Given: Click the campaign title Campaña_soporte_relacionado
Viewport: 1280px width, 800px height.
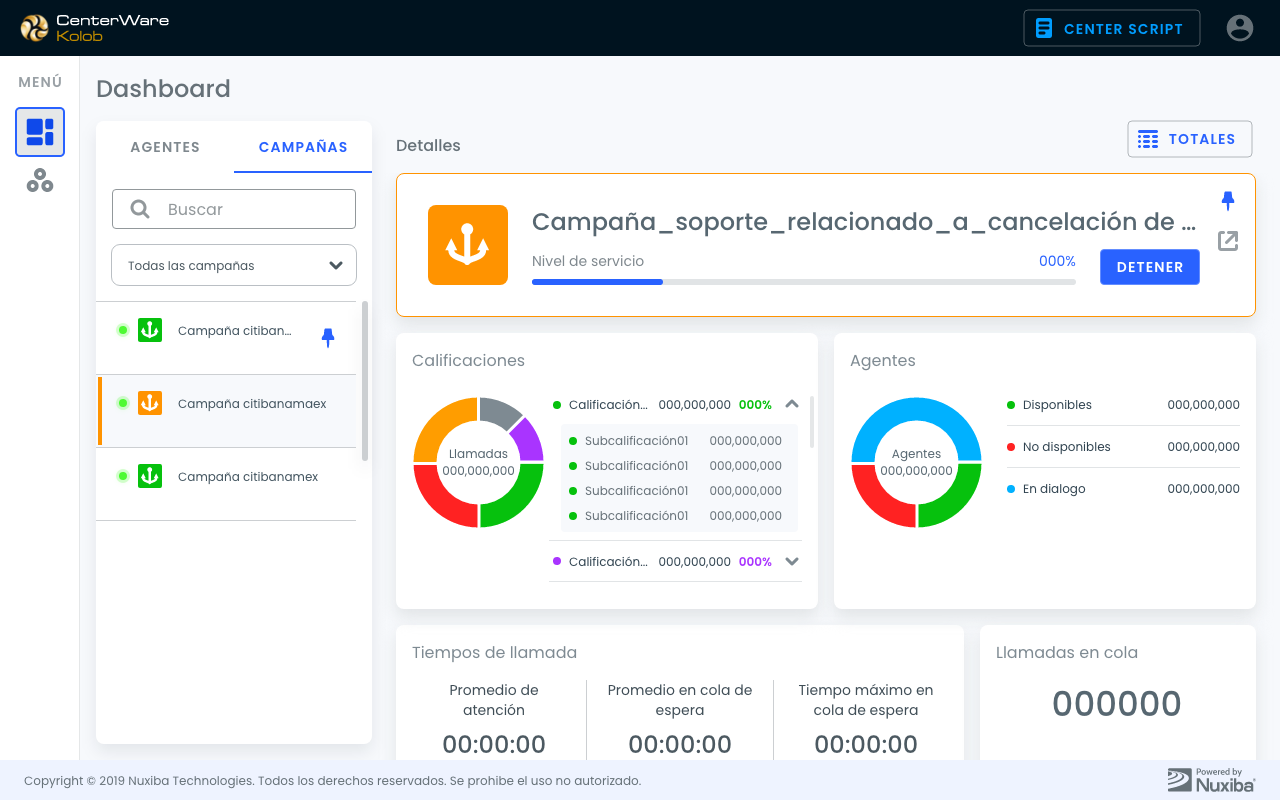Looking at the screenshot, I should click(864, 222).
